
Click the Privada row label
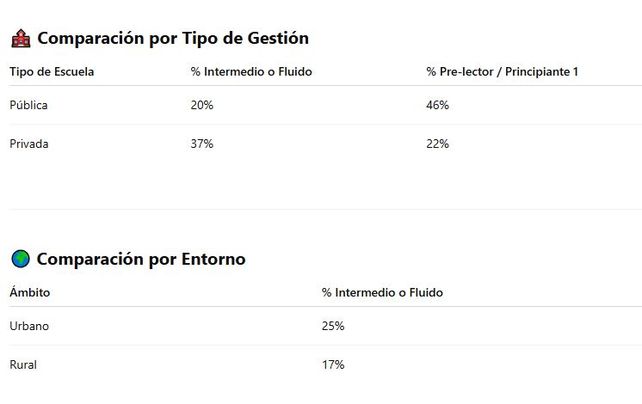coord(29,144)
